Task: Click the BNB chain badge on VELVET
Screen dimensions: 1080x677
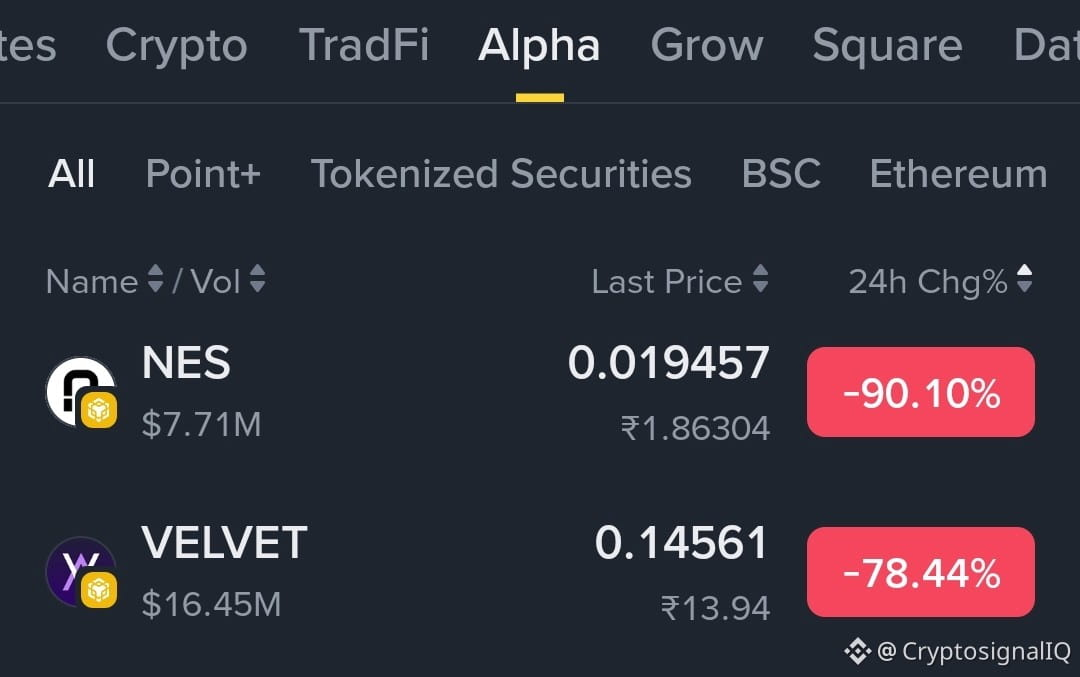Action: point(99,590)
